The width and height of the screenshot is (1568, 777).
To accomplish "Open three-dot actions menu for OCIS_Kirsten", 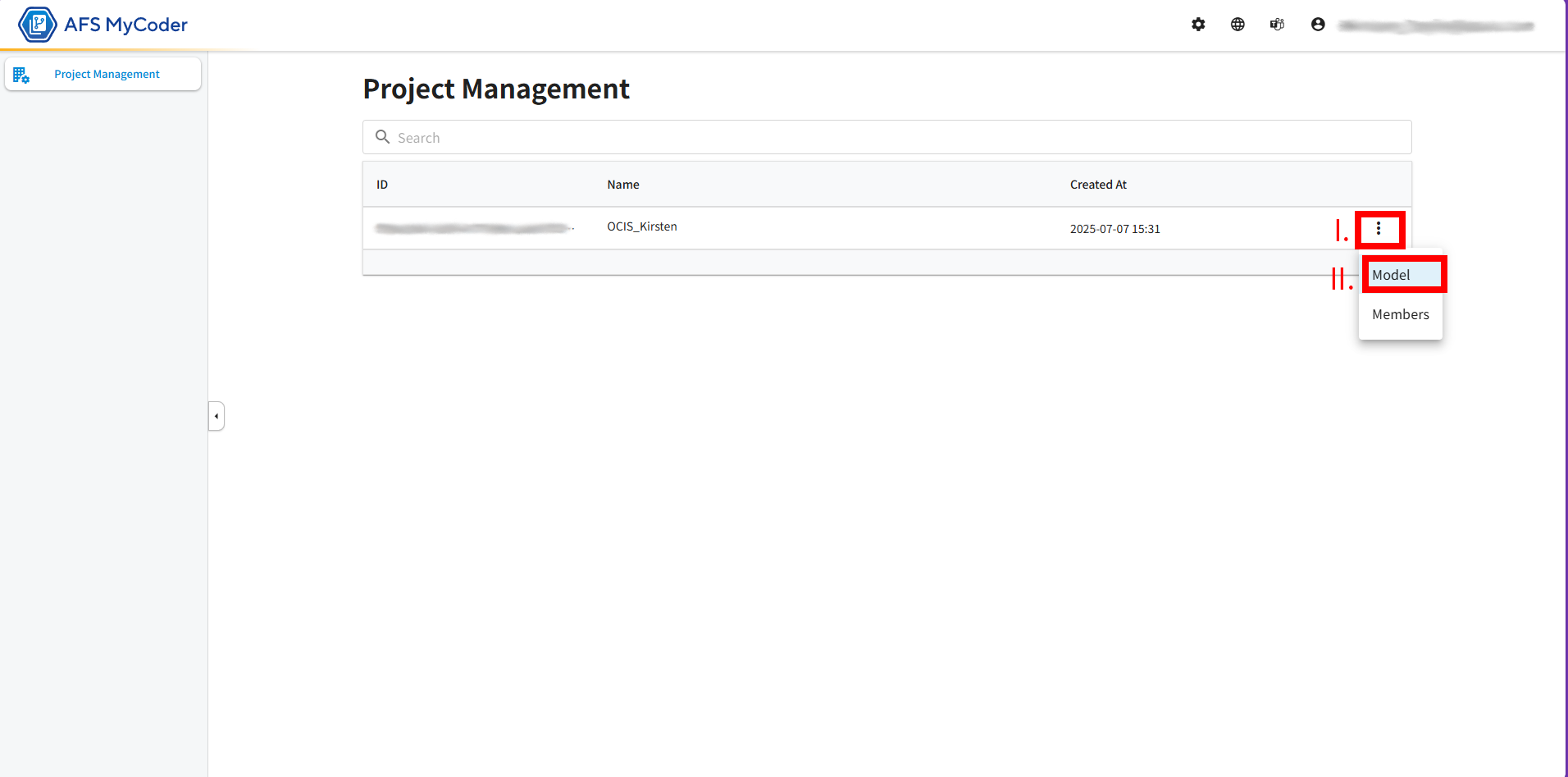I will click(1379, 228).
